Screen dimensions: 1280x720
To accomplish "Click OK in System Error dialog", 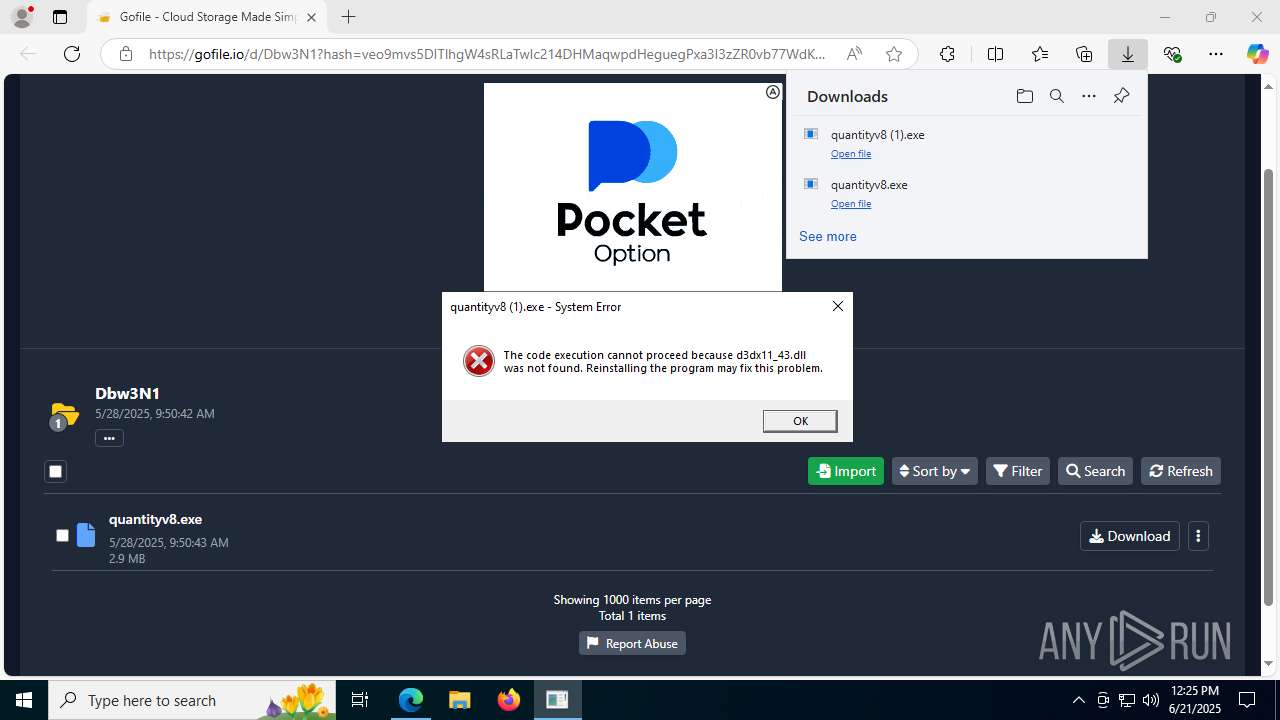I will 800,421.
